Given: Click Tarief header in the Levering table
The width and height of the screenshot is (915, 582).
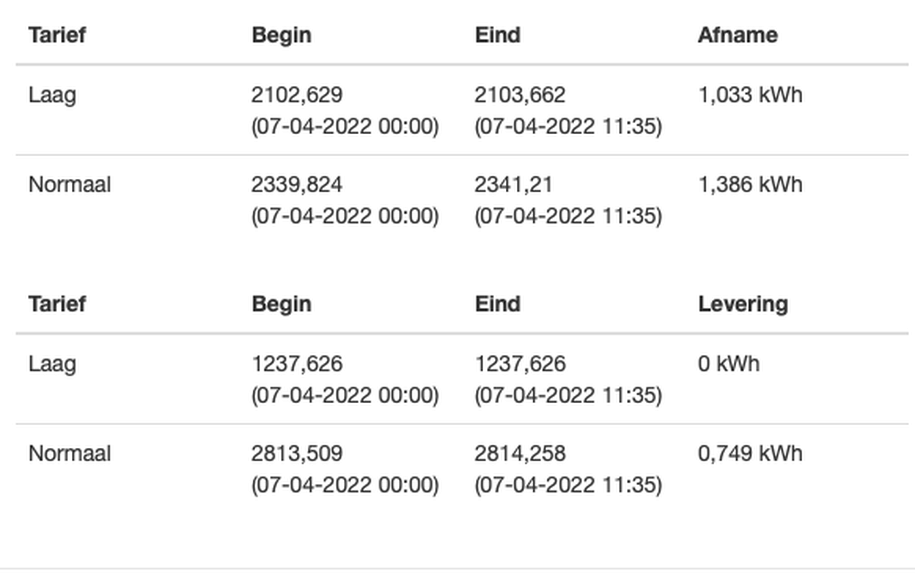Looking at the screenshot, I should pos(57,304).
